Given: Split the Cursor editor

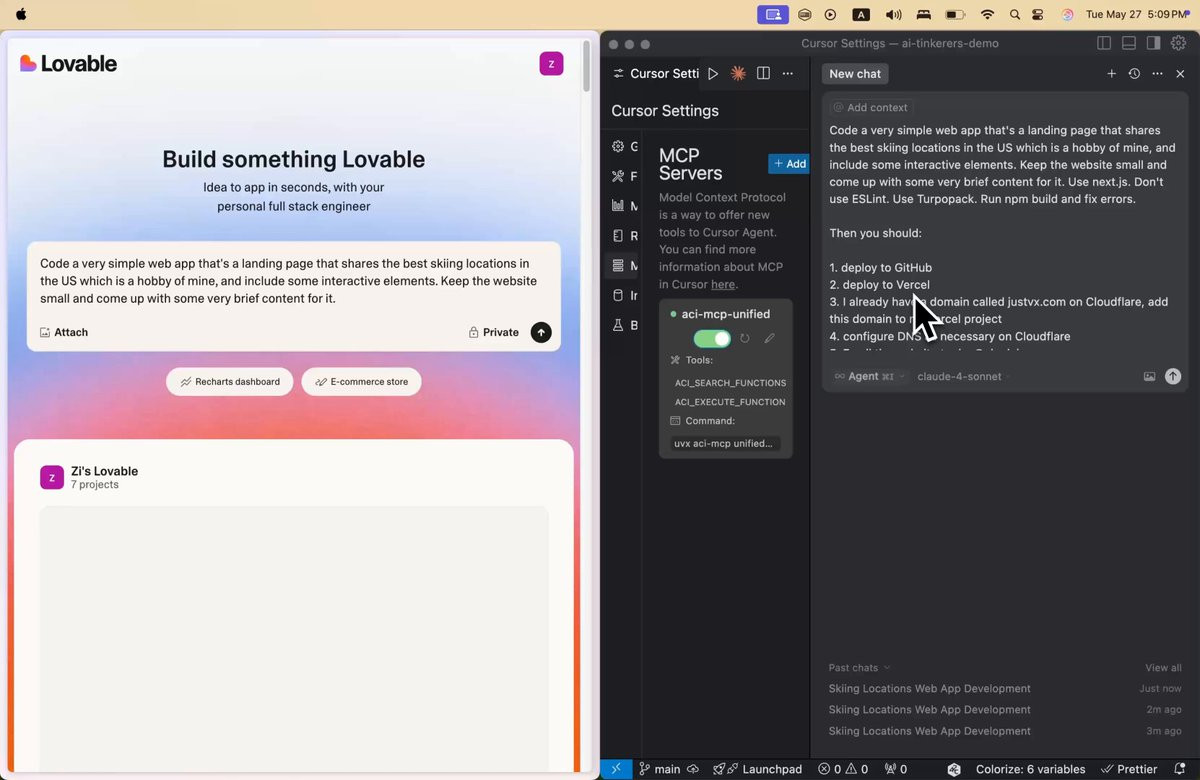Looking at the screenshot, I should [763, 74].
